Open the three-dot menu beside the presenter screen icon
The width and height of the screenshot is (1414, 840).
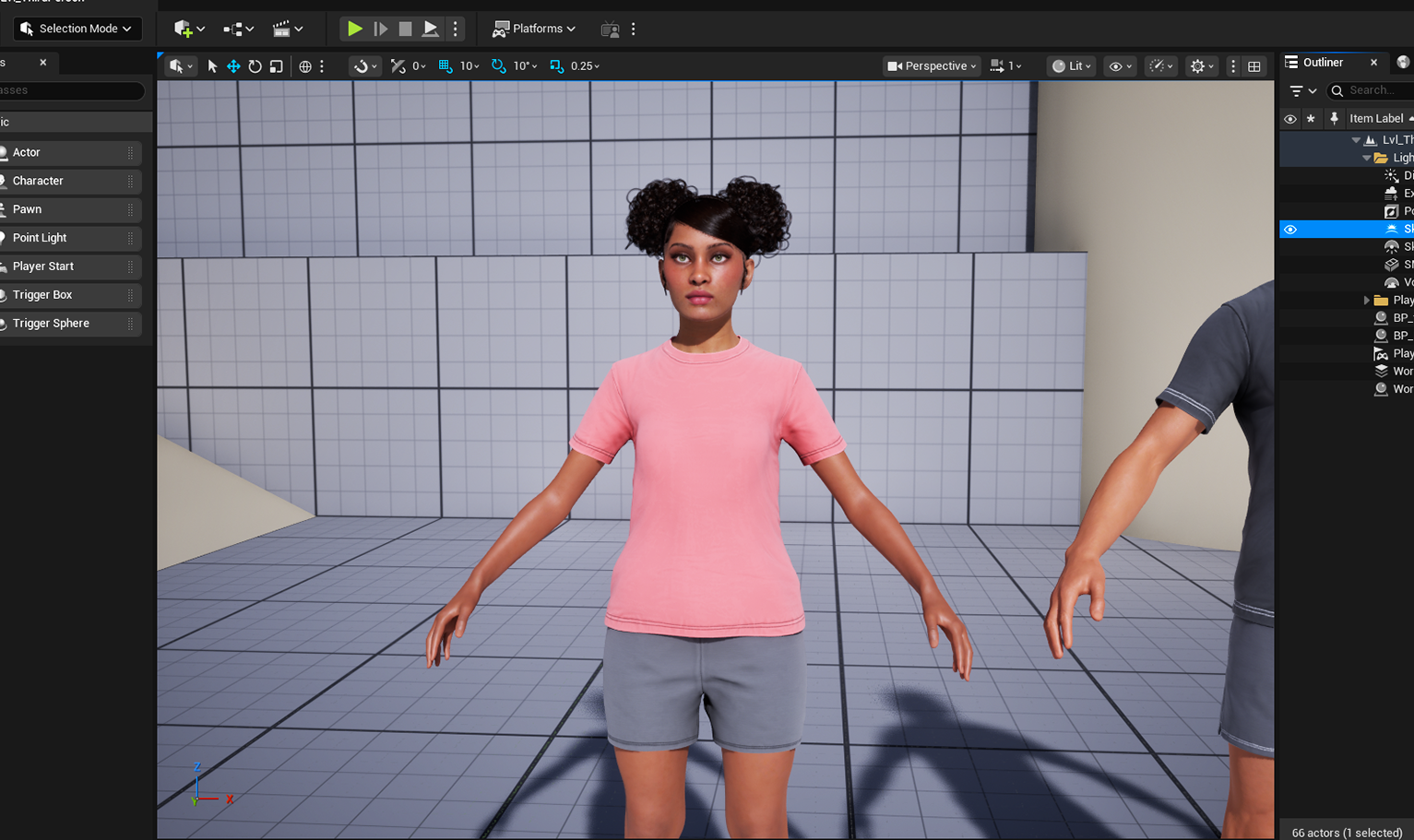click(633, 29)
